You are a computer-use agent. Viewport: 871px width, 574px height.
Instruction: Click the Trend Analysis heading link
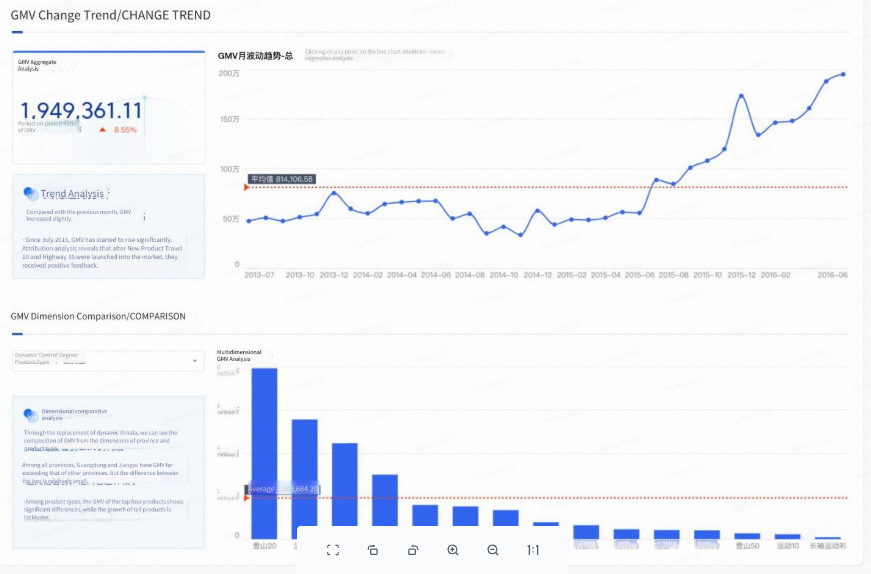pyautogui.click(x=72, y=193)
